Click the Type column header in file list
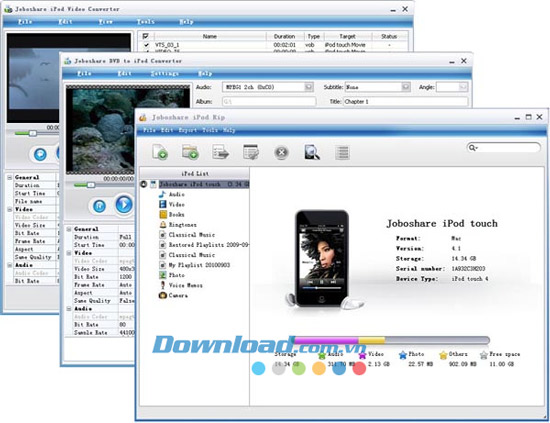Screen dimensions: 550x423 [x=313, y=36]
